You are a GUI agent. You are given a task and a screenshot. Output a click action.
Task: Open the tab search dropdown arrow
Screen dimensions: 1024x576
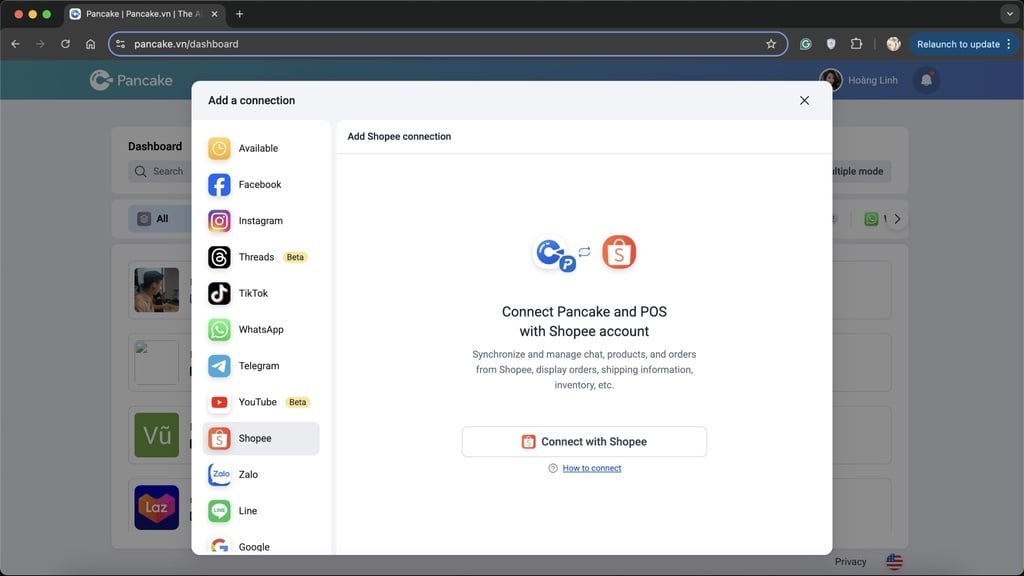coord(1009,13)
